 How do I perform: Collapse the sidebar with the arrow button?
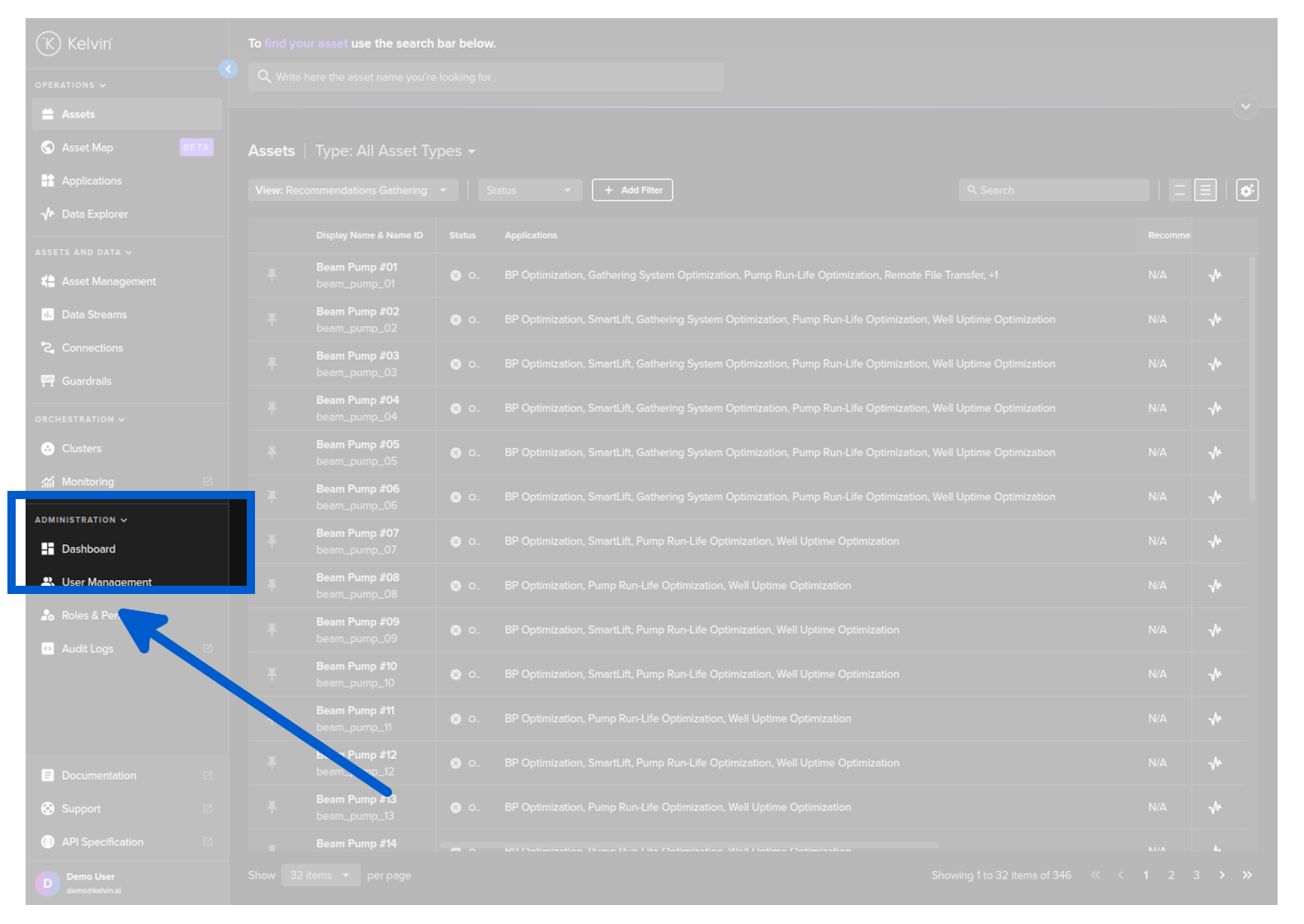(229, 69)
